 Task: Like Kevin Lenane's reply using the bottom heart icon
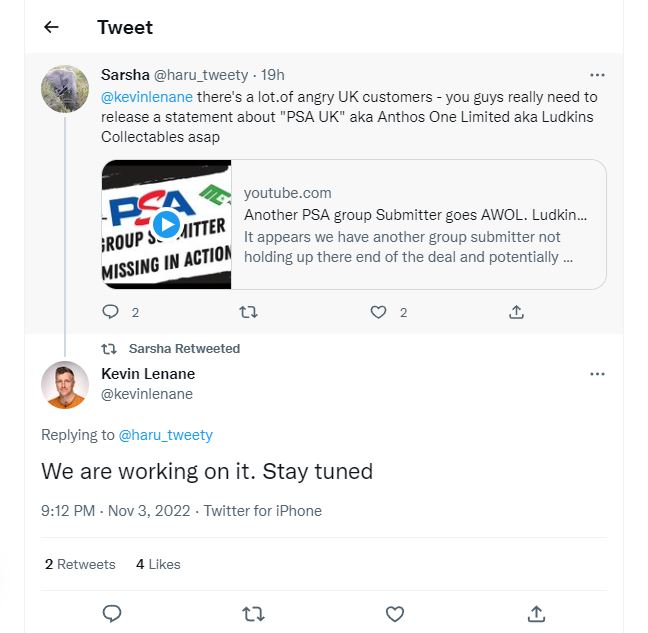[x=395, y=614]
